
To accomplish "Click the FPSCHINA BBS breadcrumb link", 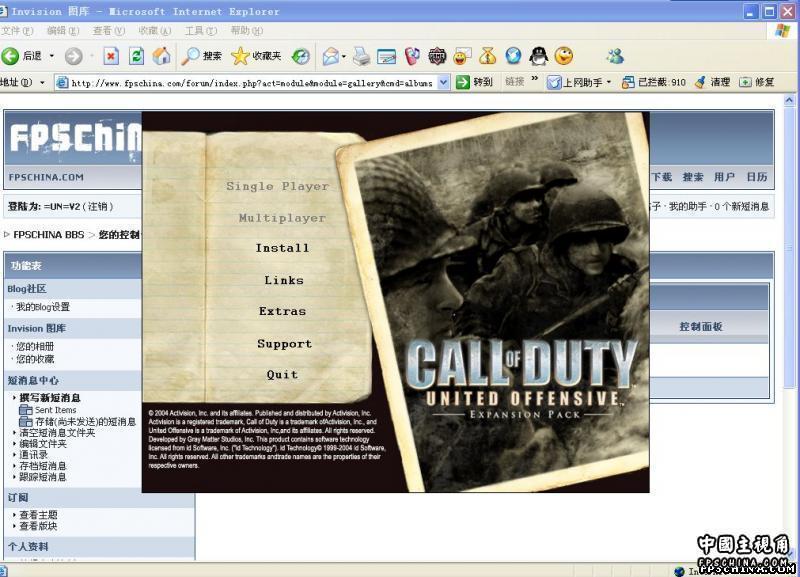I will click(48, 235).
